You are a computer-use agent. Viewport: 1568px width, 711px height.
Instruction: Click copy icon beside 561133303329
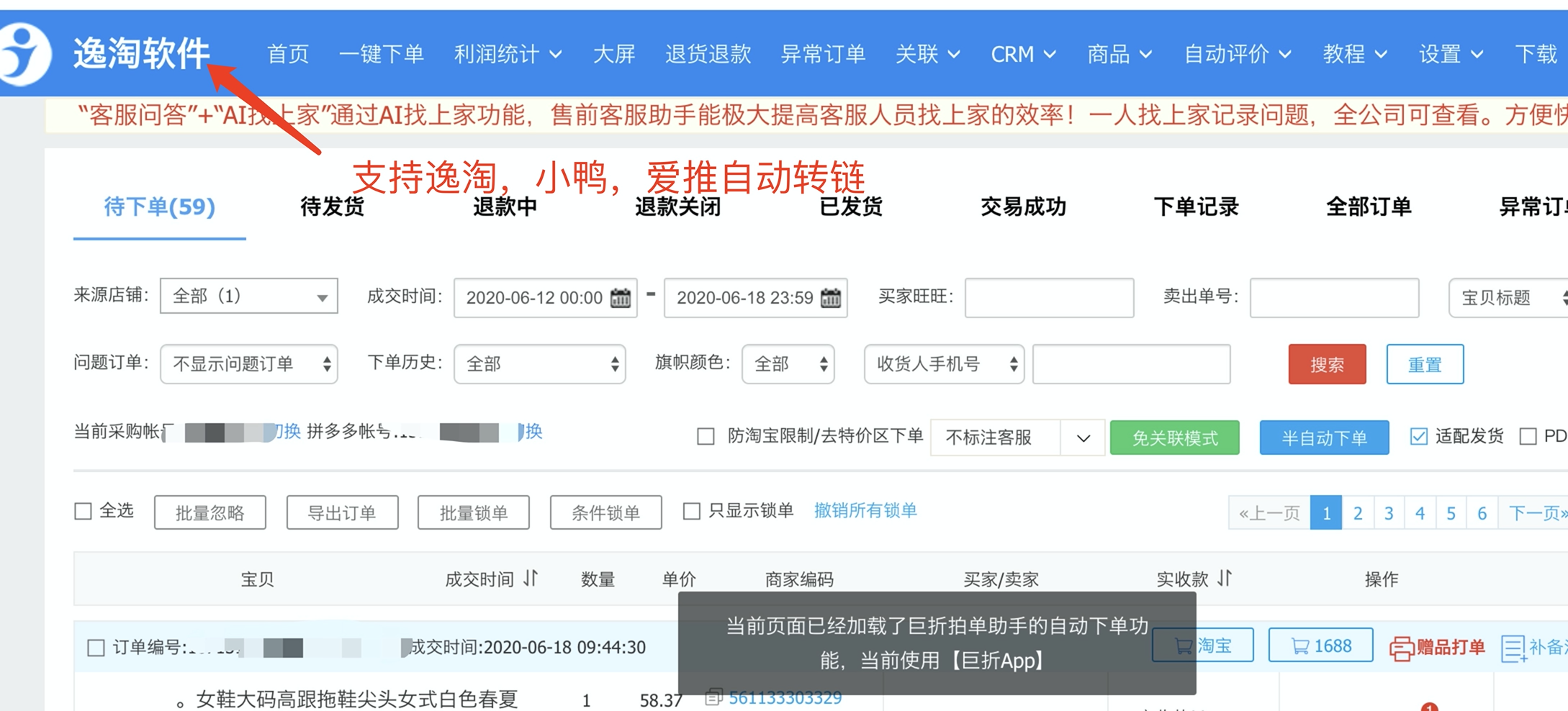click(713, 697)
